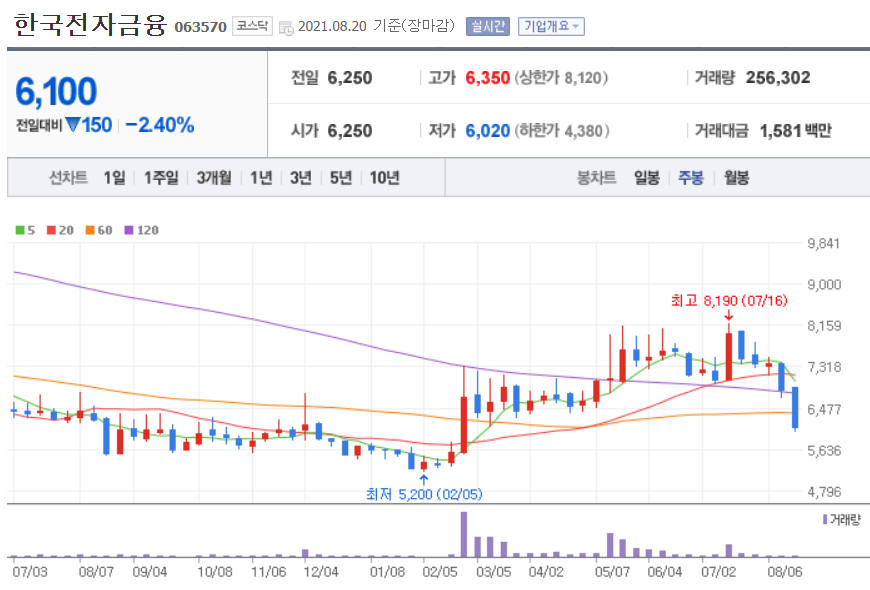Click the purple 120 moving-average legend swatch
870x590 pixels.
tap(129, 230)
